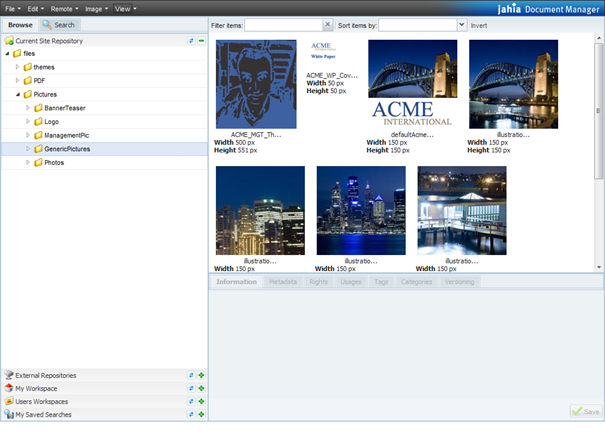This screenshot has width=605, height=433.
Task: Click the BannerTeaser folder icon
Action: point(38,108)
